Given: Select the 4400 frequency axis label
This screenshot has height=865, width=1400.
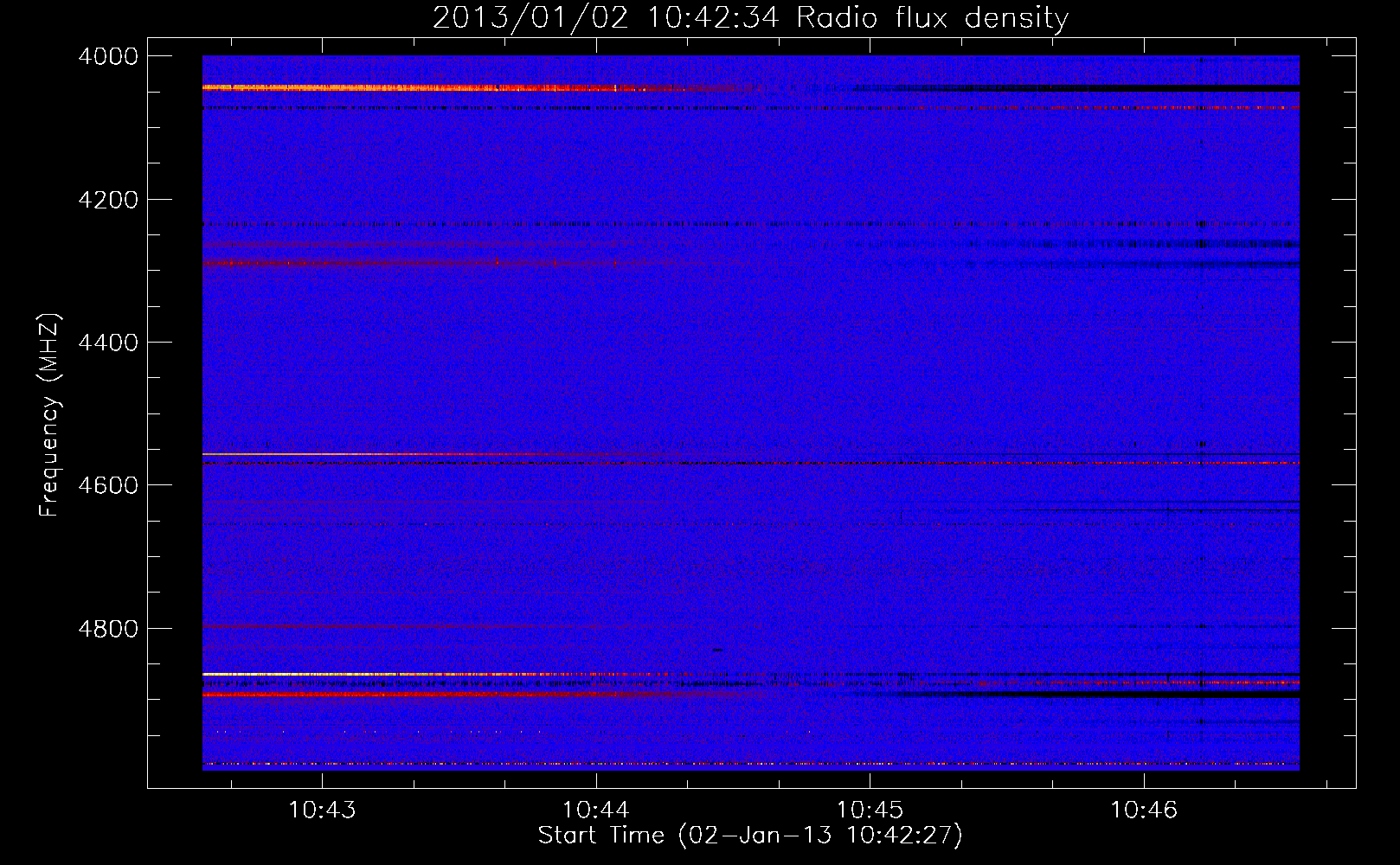Looking at the screenshot, I should (x=108, y=343).
